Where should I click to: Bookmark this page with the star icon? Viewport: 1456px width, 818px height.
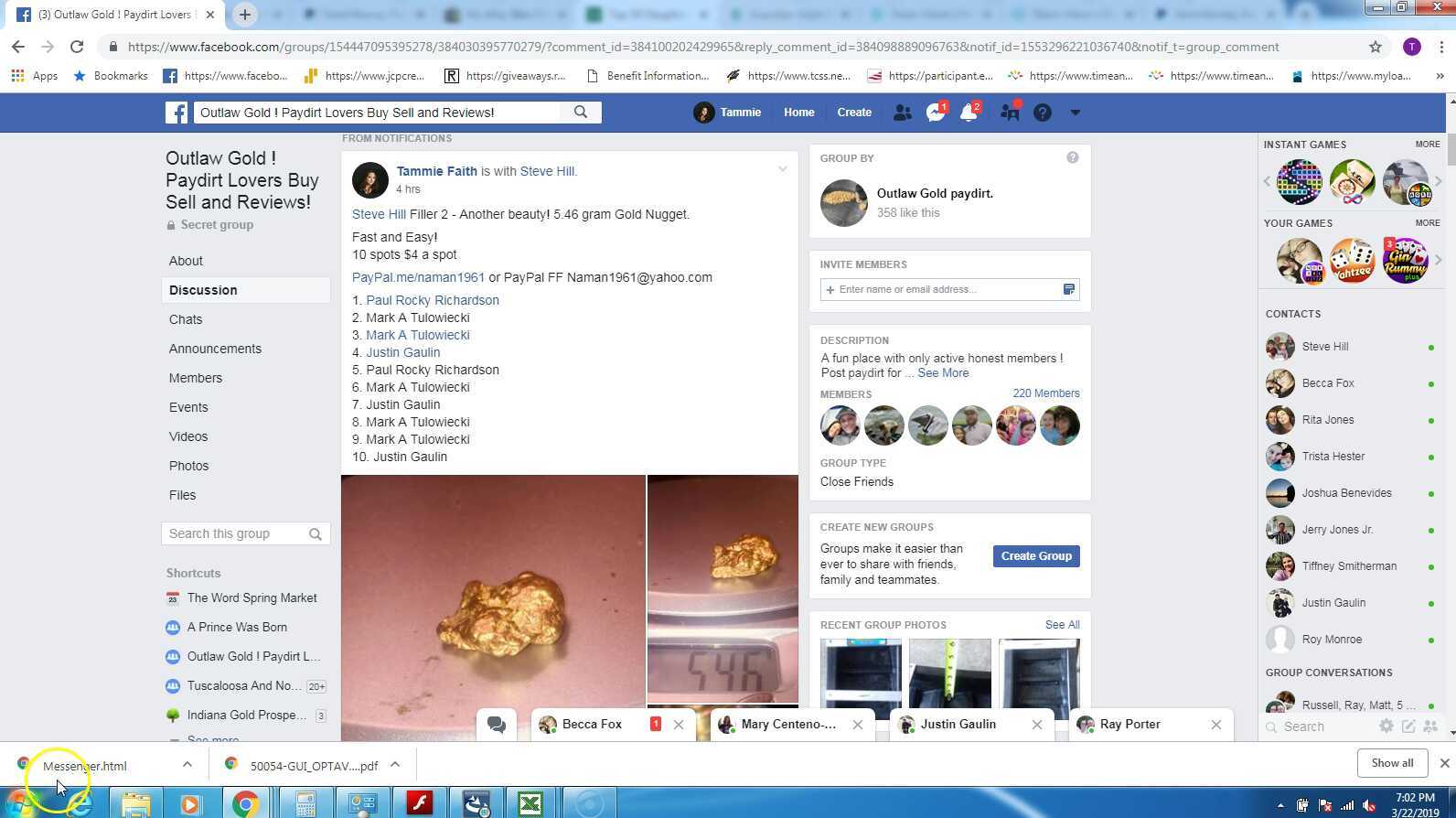point(1375,47)
